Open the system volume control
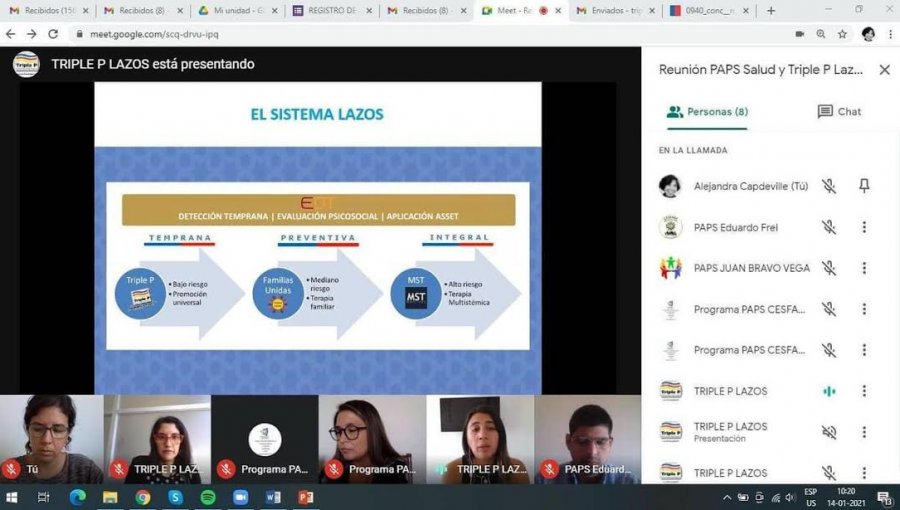 pyautogui.click(x=791, y=497)
